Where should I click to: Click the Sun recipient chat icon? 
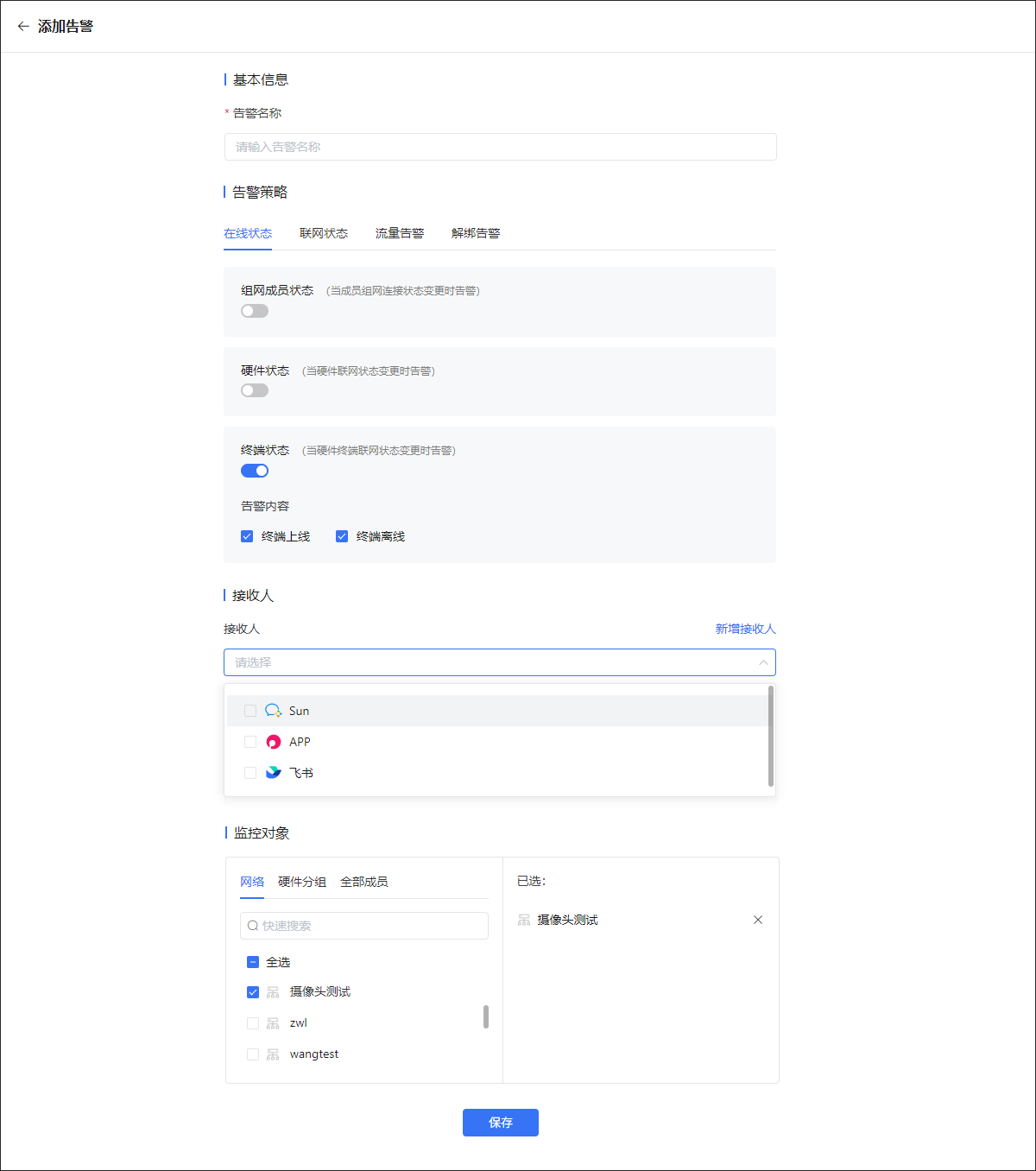tap(273, 711)
